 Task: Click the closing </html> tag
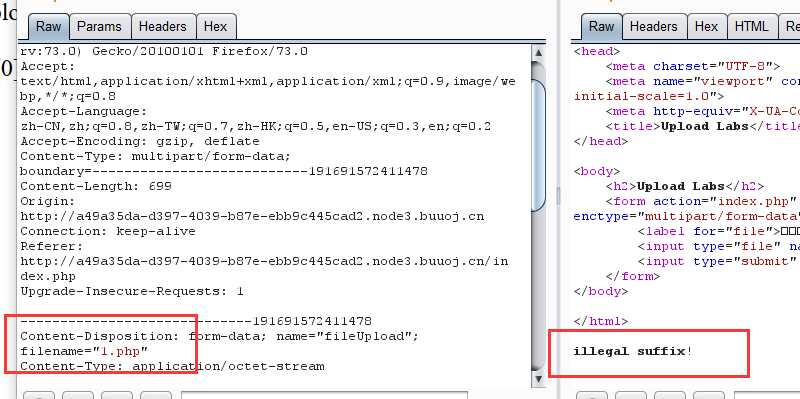601,321
